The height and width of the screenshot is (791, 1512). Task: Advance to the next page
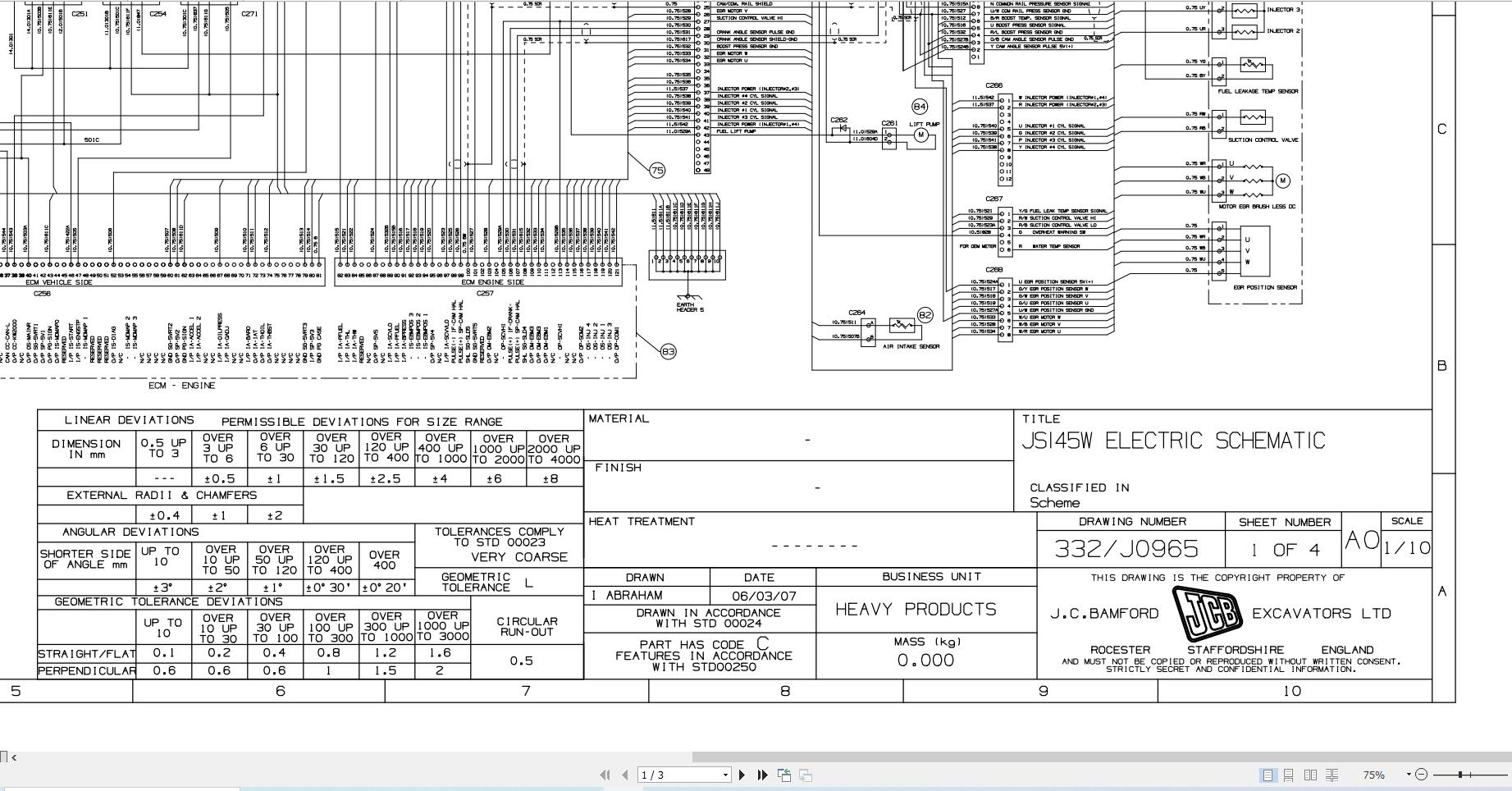tap(742, 774)
